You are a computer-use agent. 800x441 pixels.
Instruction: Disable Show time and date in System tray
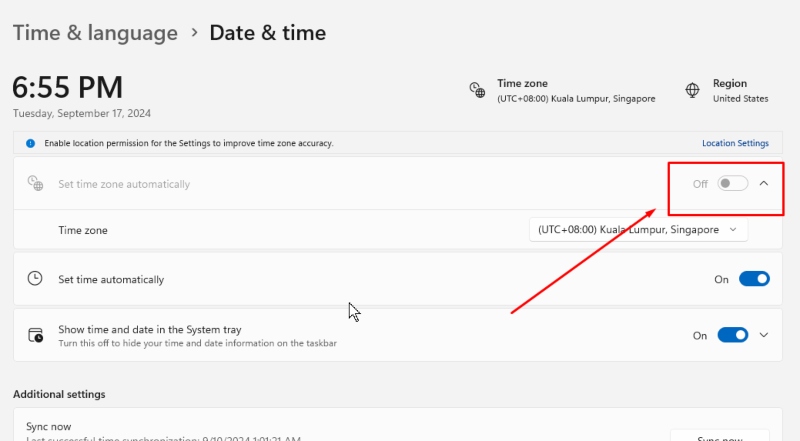(x=733, y=335)
